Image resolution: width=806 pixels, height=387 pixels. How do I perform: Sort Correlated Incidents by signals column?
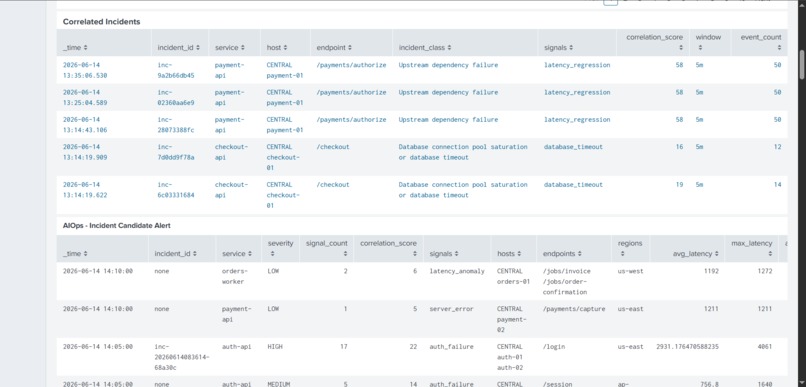[x=559, y=47]
